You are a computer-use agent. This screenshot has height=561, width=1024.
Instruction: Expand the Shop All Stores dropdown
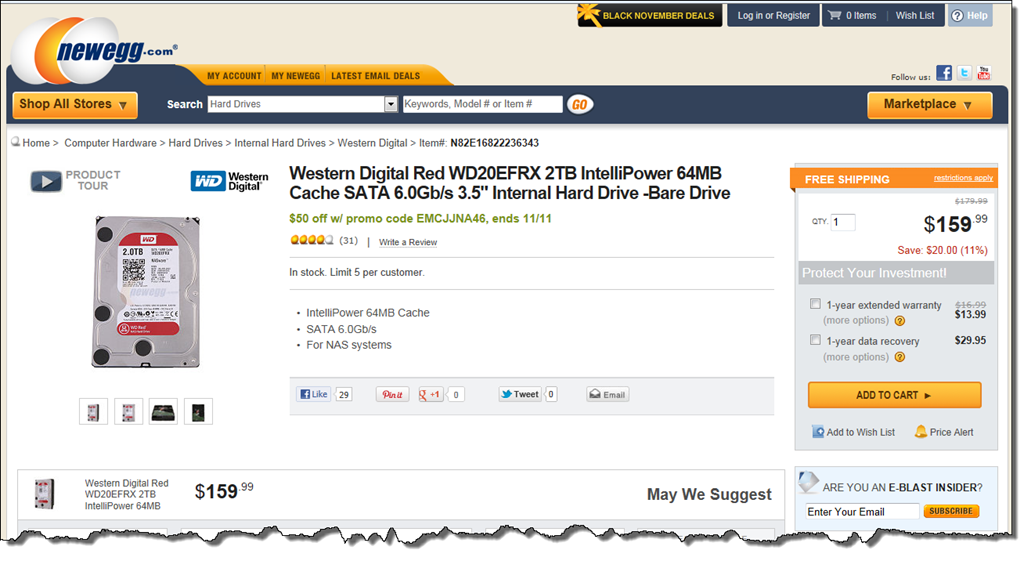point(74,104)
